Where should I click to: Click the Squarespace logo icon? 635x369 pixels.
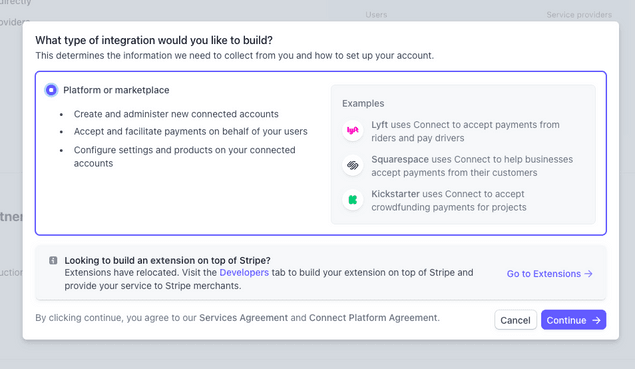(x=353, y=165)
